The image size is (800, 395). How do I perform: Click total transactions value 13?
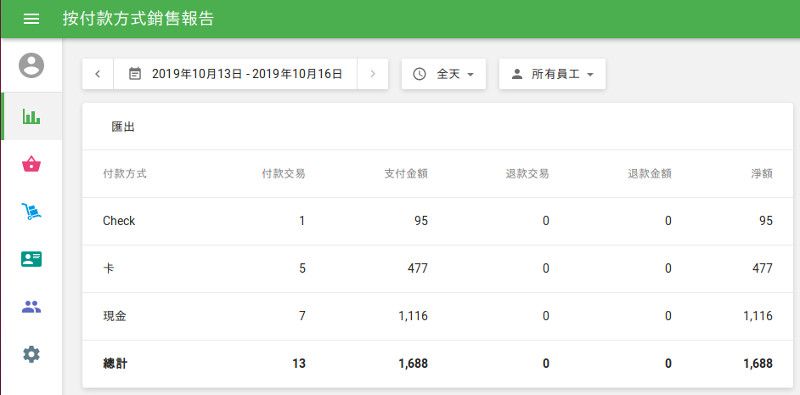coord(299,364)
